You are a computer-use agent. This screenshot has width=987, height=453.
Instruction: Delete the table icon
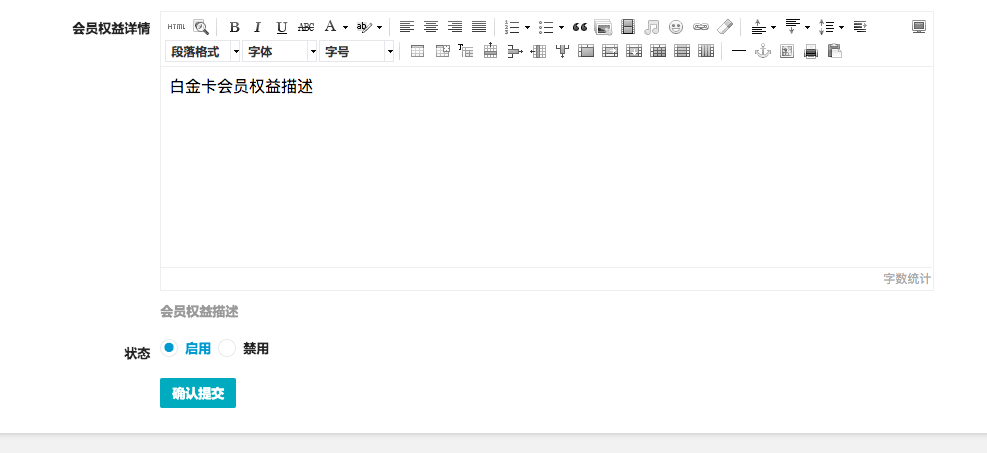click(x=443, y=51)
